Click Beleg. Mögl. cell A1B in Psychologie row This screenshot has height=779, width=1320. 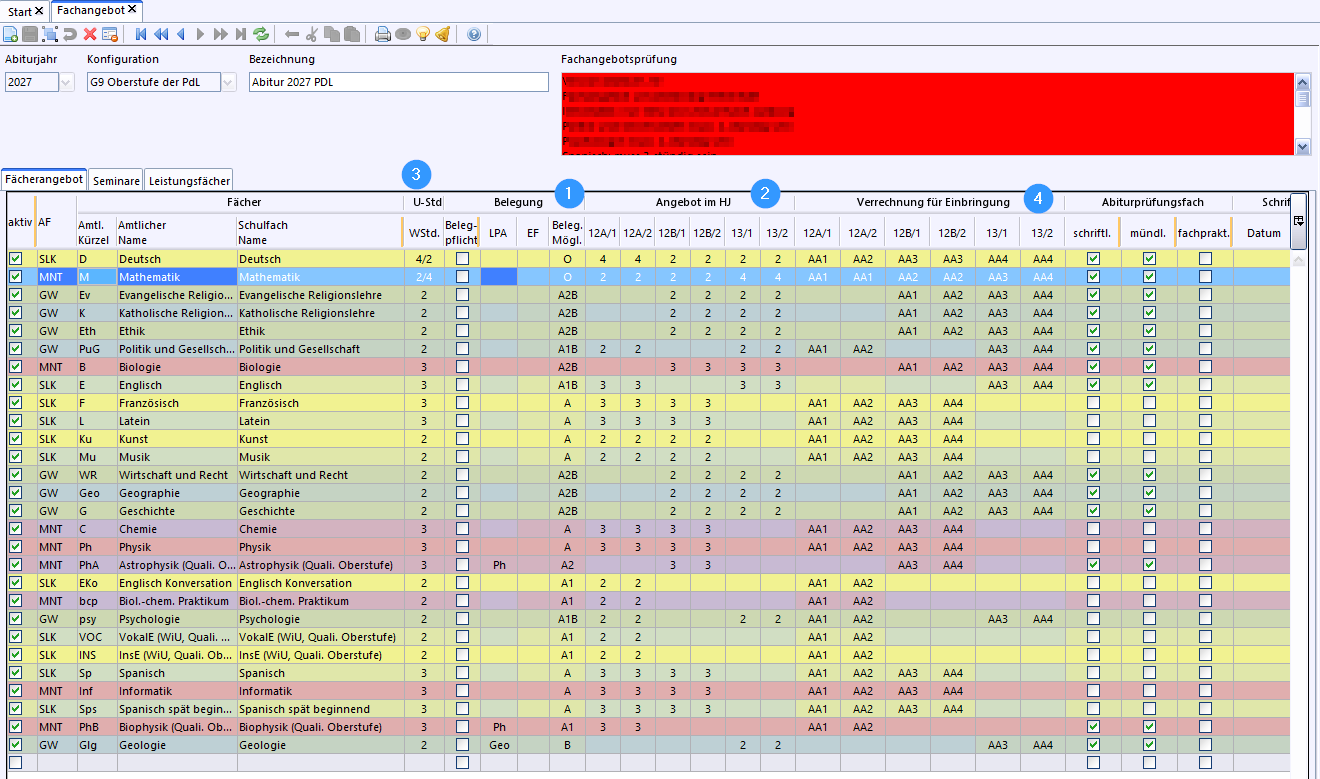[x=567, y=619]
